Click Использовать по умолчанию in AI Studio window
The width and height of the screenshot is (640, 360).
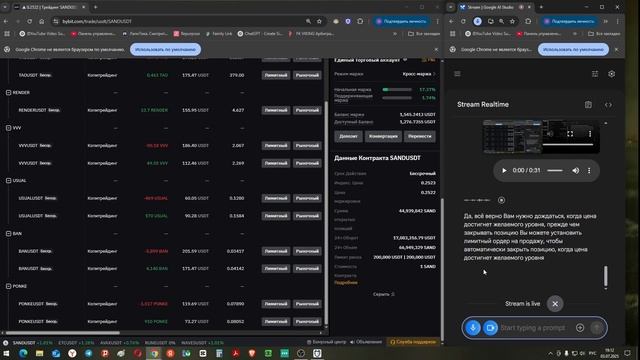coord(573,49)
